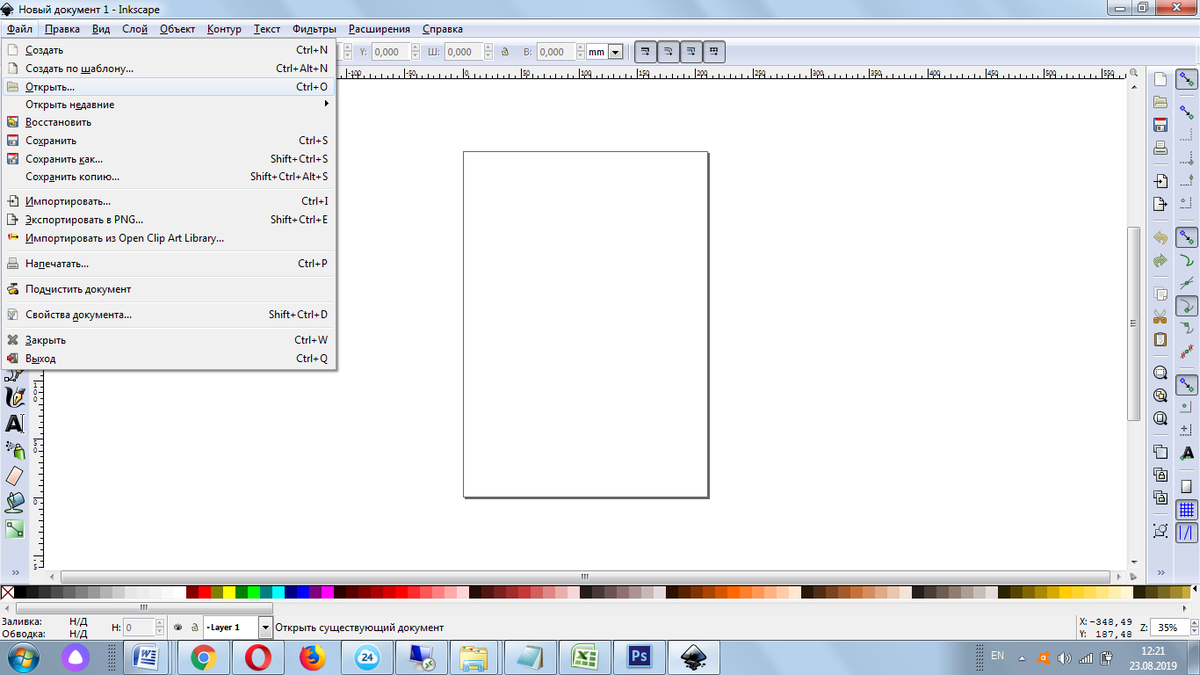Toggle width/height ratio lock
Image resolution: width=1200 pixels, height=675 pixels.
click(x=504, y=52)
